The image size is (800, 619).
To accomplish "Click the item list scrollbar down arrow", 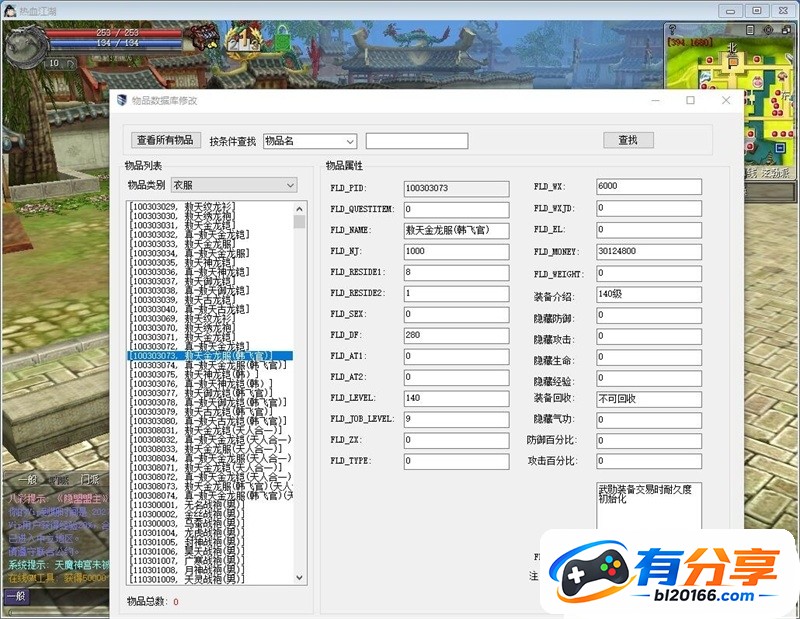I will click(x=299, y=578).
